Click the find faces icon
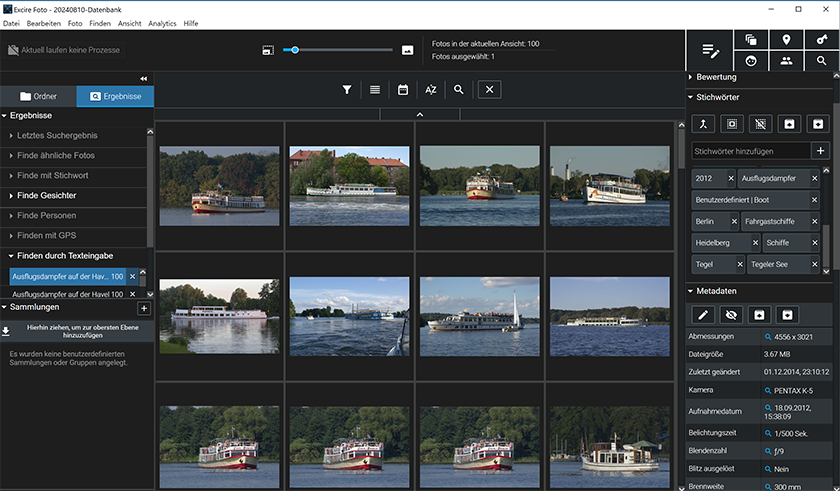This screenshot has height=491, width=840. tap(751, 61)
